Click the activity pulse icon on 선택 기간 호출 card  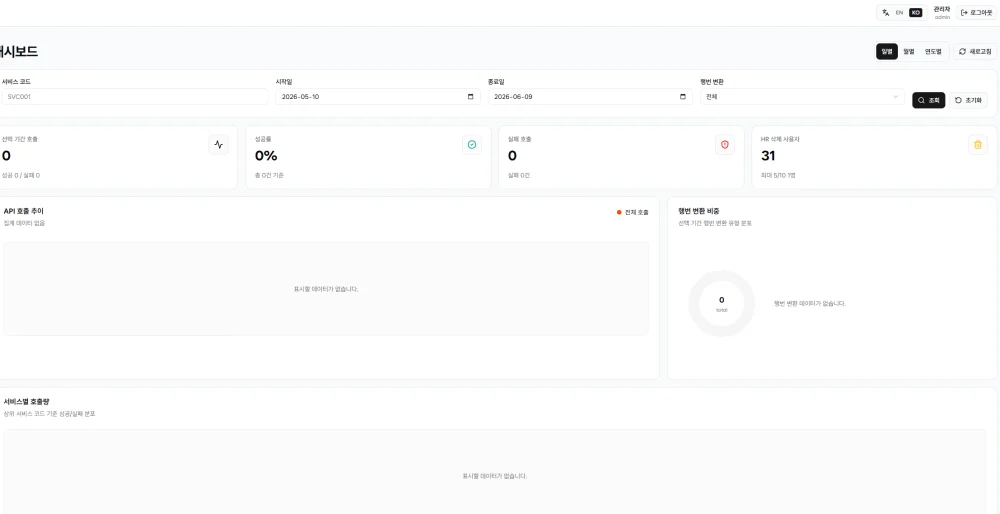pyautogui.click(x=219, y=145)
